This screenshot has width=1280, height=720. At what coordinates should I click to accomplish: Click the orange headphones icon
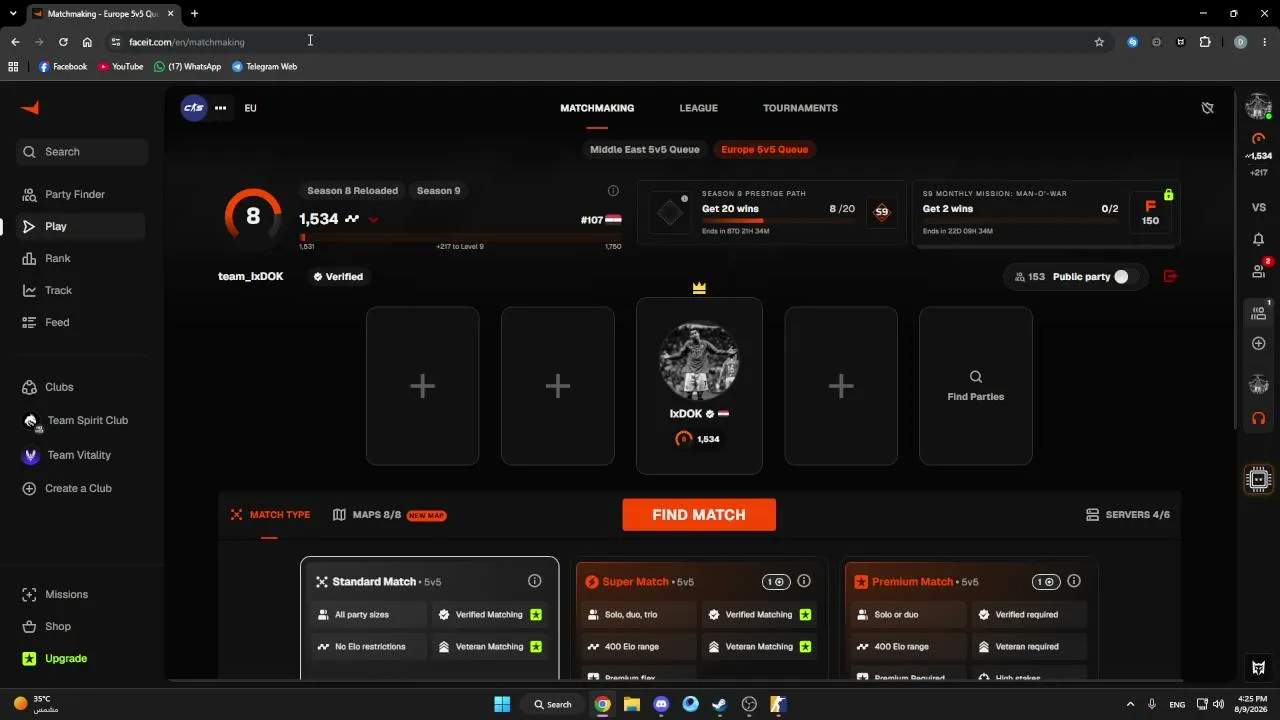[x=1259, y=418]
